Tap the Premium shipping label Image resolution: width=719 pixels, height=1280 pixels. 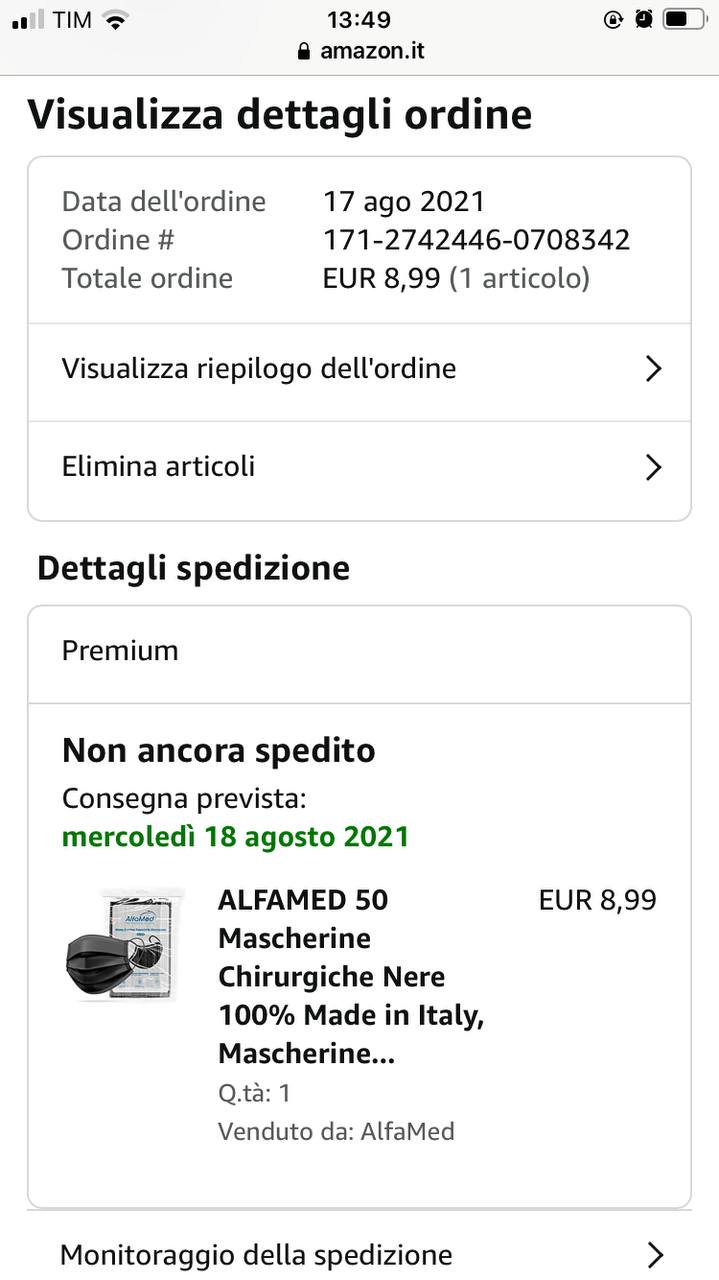(120, 651)
